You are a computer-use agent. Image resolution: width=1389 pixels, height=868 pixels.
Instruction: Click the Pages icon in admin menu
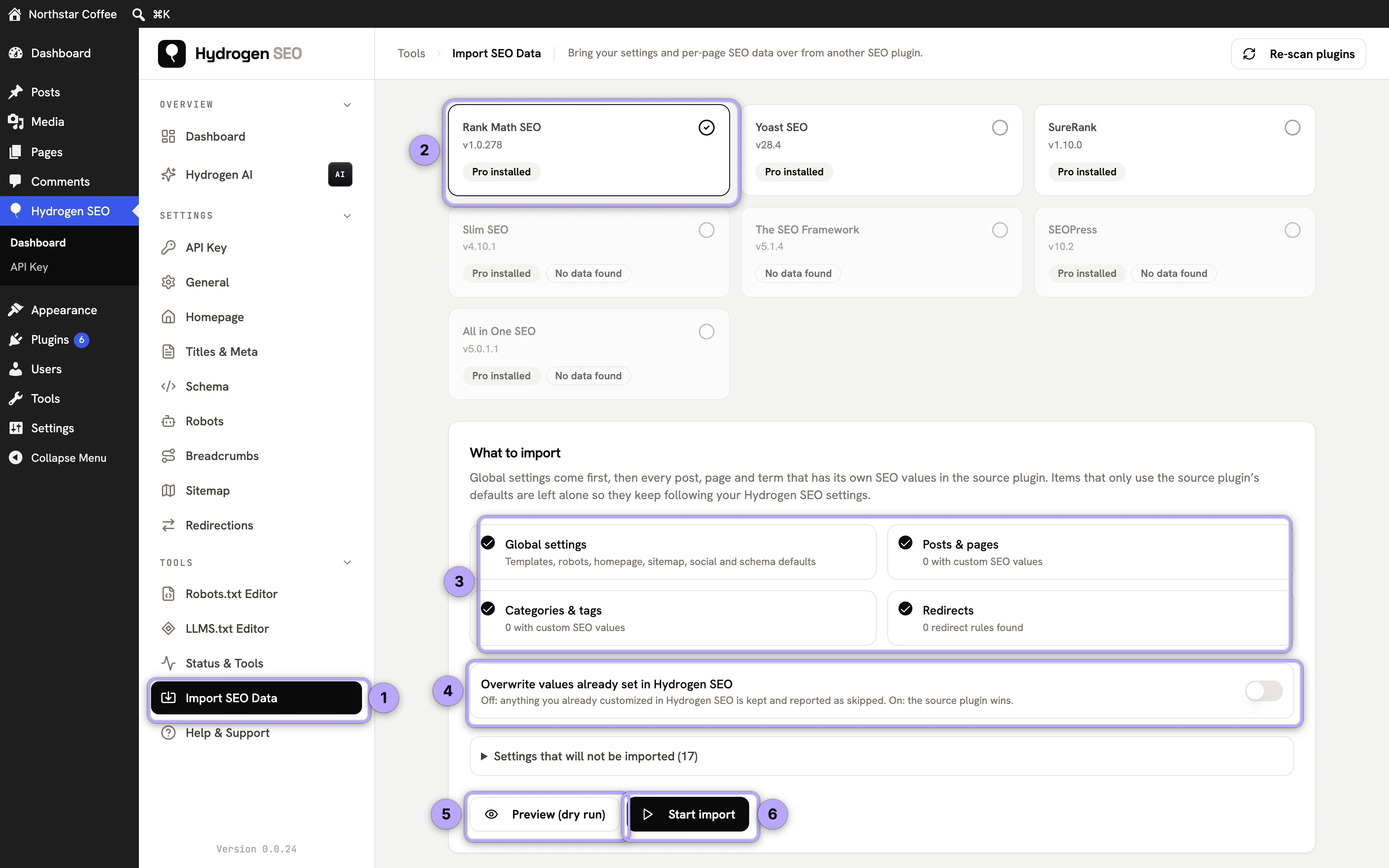point(16,151)
